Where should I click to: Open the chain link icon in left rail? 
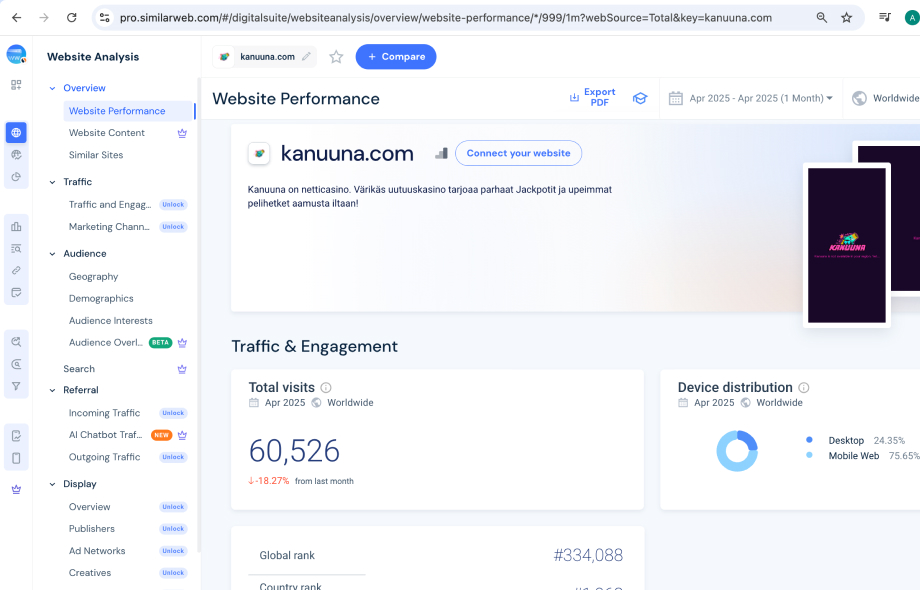(x=16, y=270)
